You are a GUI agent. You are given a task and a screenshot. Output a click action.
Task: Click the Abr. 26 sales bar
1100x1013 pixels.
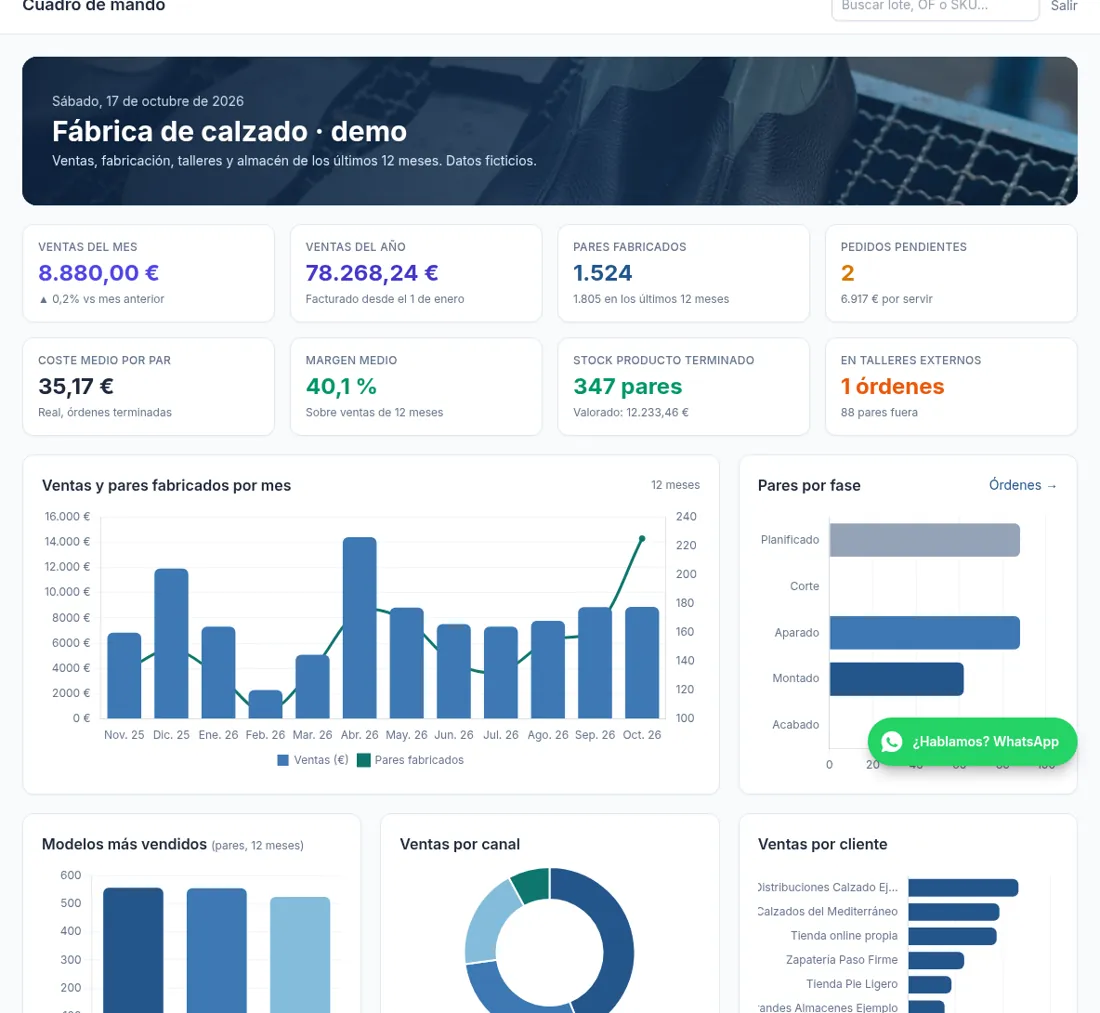359,627
